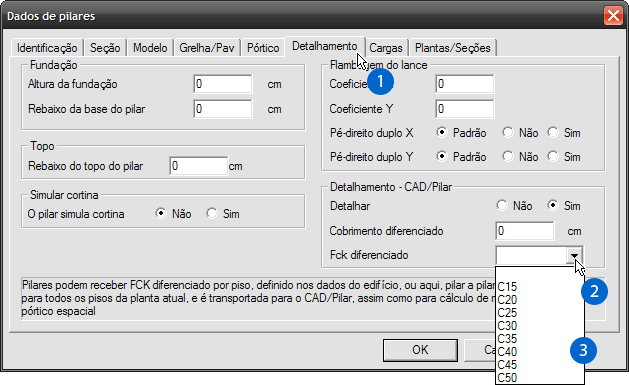
Task: Pick C35 in the Fck dropdown
Action: pos(540,339)
